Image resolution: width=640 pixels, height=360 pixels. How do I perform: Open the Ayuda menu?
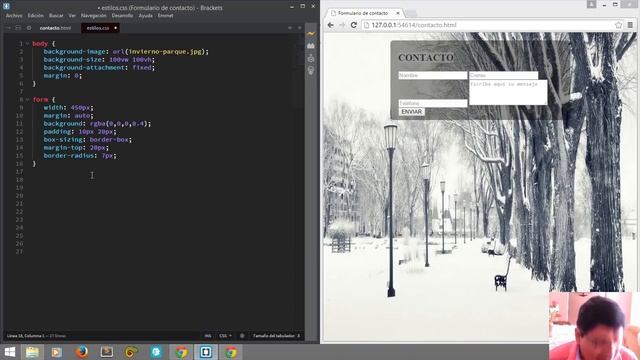click(x=145, y=16)
